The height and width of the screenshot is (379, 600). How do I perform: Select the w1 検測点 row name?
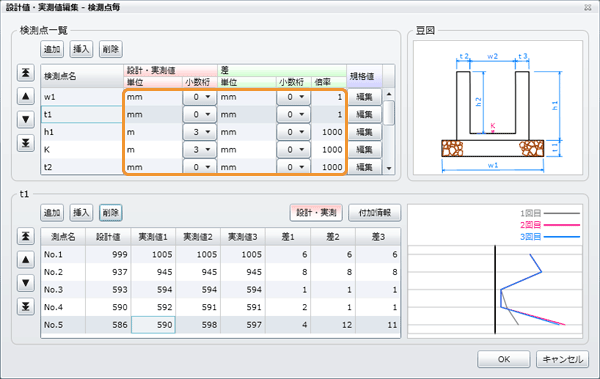pos(82,97)
